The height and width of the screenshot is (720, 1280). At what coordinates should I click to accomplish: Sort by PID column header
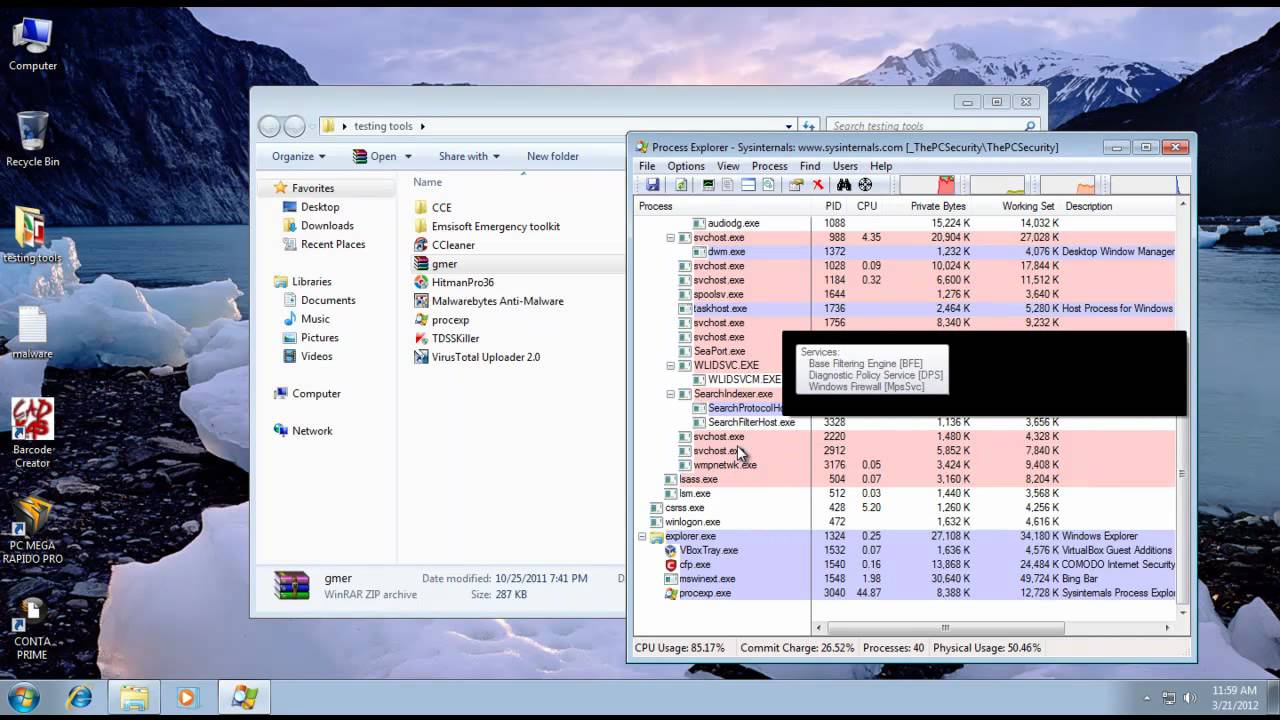[833, 206]
